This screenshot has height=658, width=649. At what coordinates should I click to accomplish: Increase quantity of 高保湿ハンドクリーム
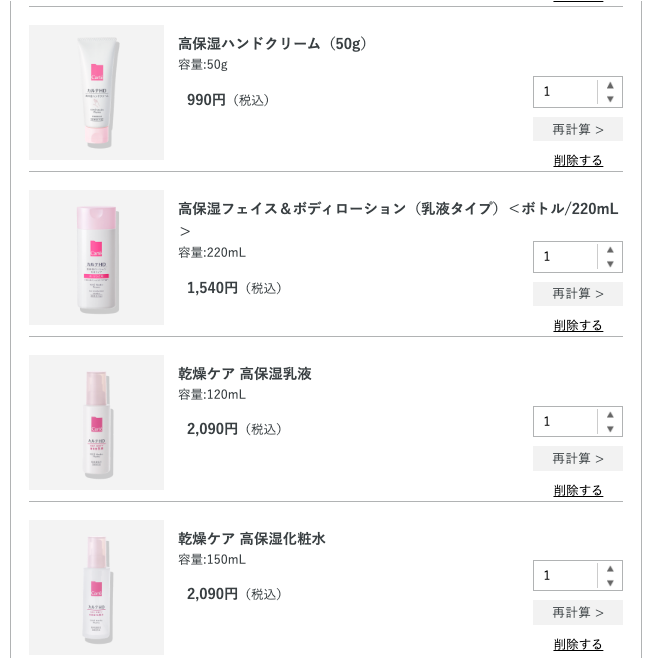(610, 84)
